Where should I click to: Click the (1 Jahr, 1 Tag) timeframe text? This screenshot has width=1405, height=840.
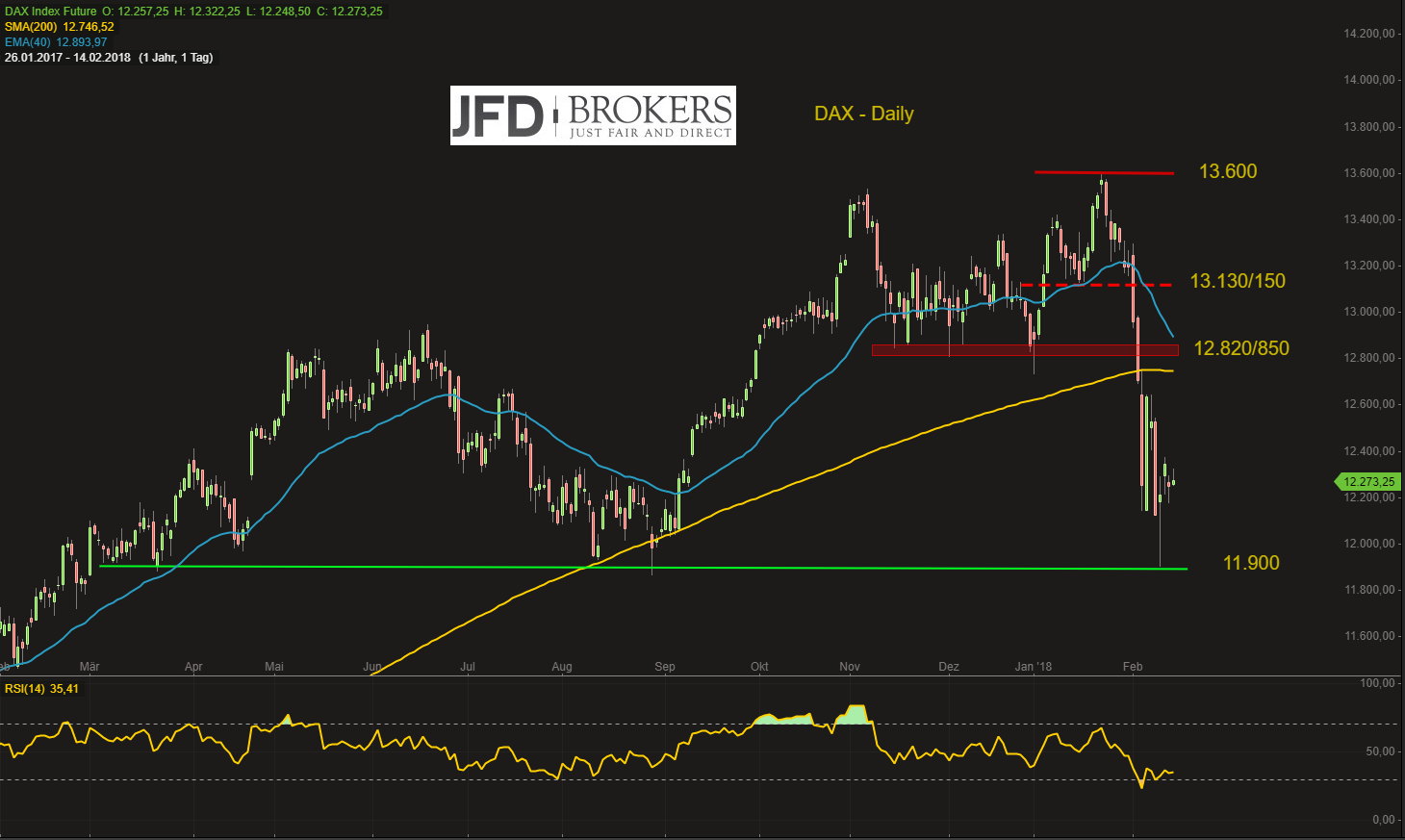pyautogui.click(x=176, y=58)
